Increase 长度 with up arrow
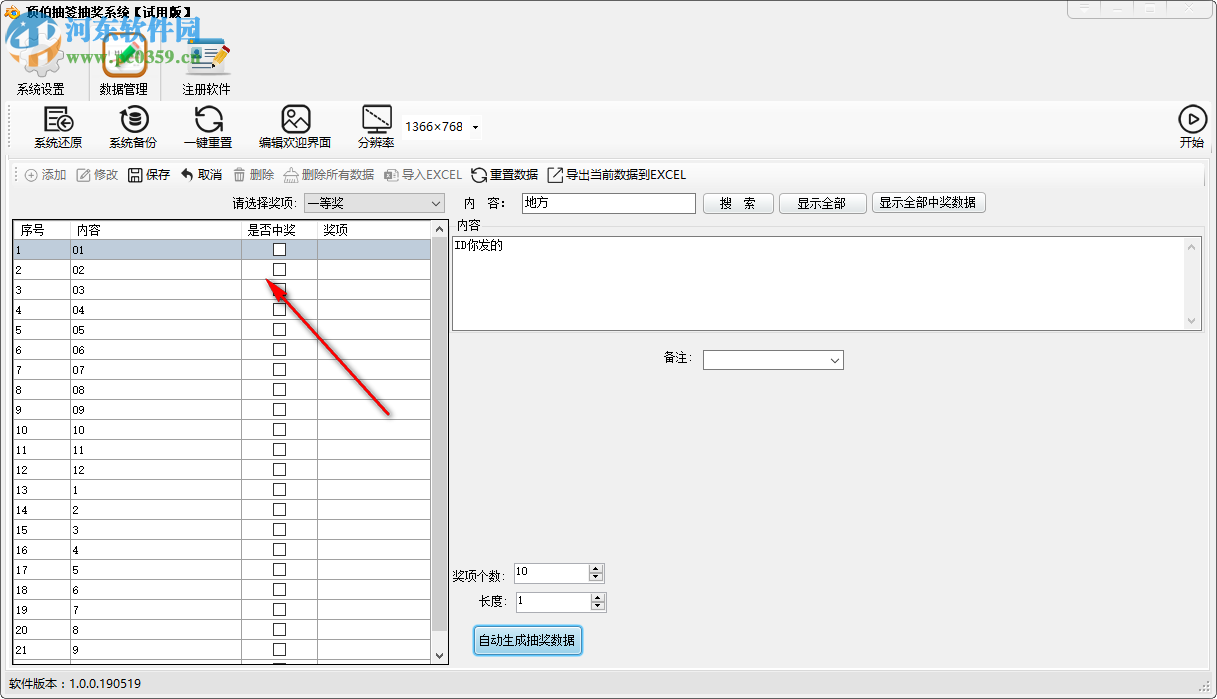The image size is (1217, 699). [598, 598]
